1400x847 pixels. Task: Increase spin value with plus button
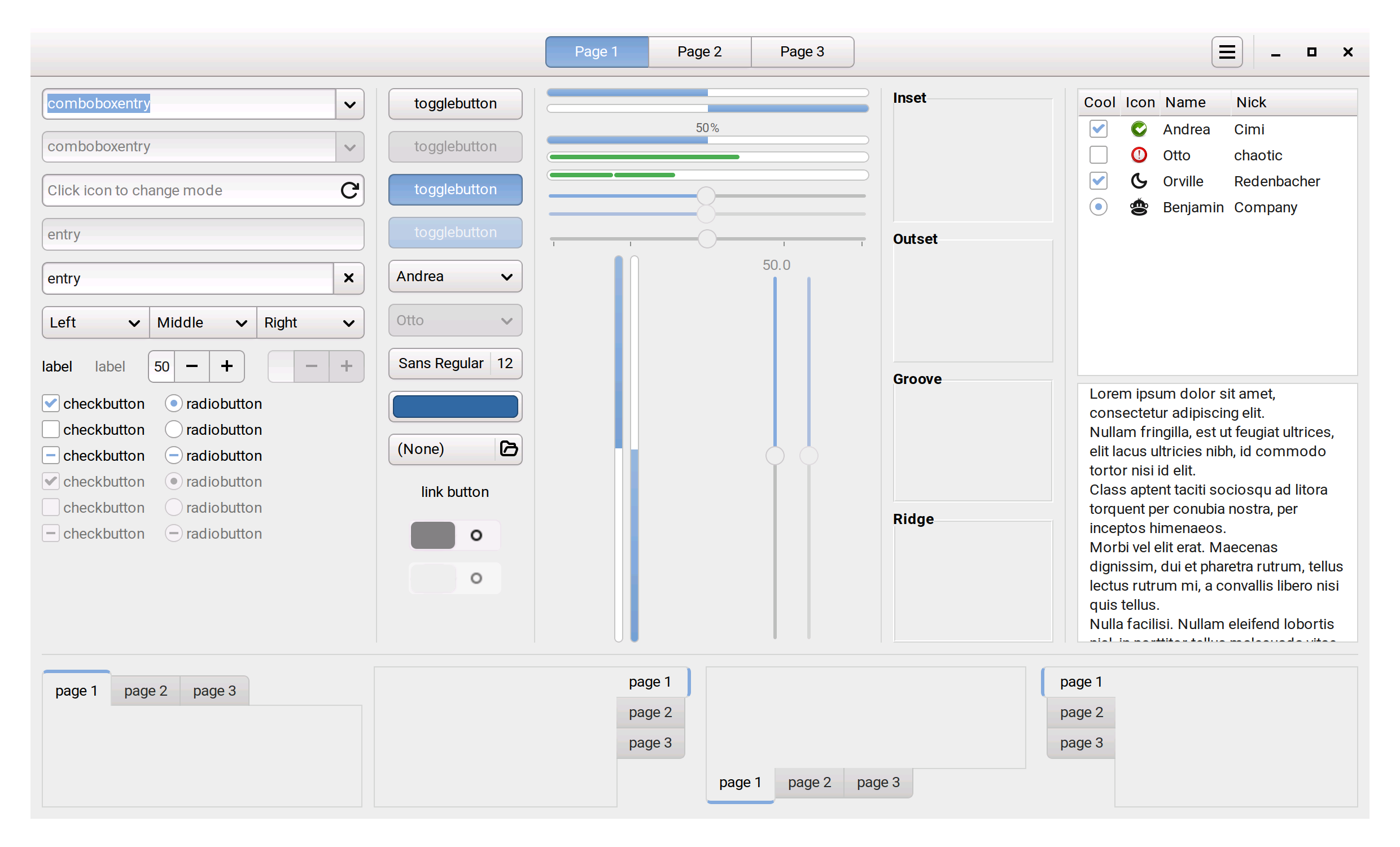[x=227, y=366]
